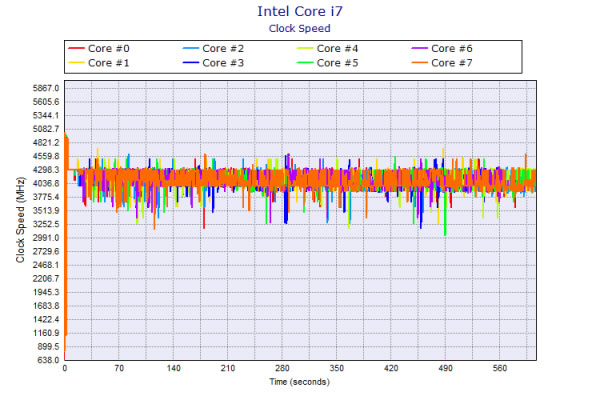The image size is (600, 400).
Task: Click the red Core #0 legend line
Action: point(76,48)
